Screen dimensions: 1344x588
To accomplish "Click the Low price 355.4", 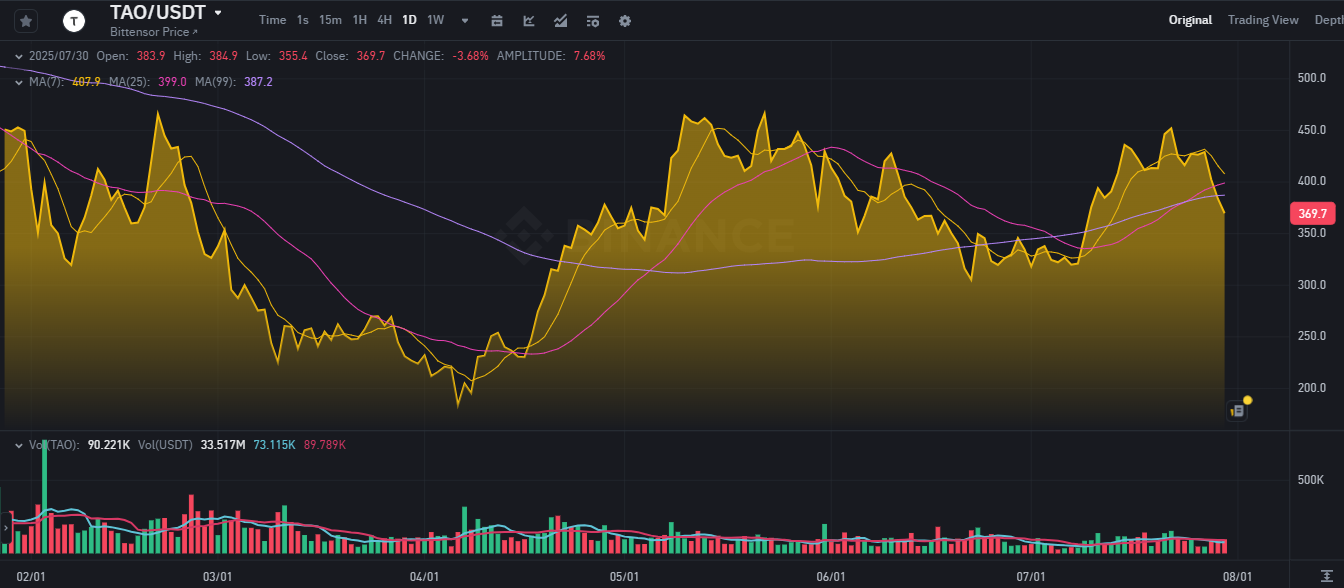I will [293, 56].
